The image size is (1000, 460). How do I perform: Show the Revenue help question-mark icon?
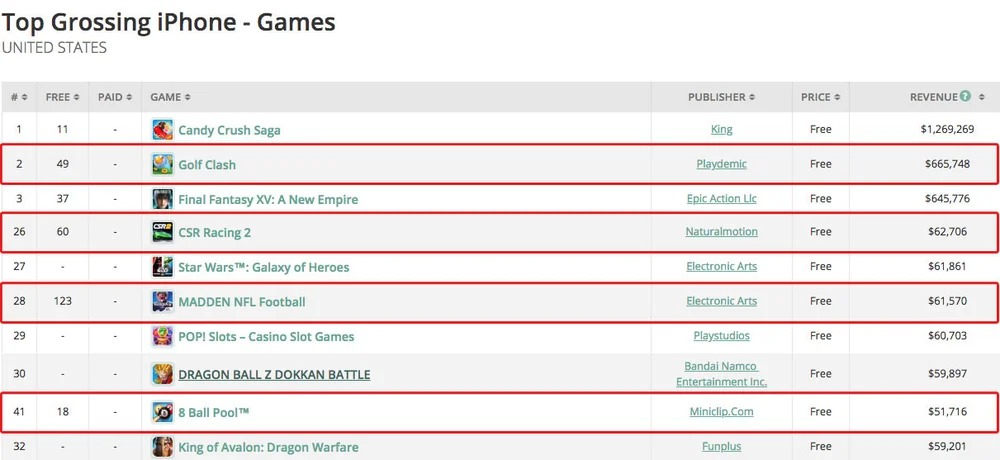click(x=966, y=96)
